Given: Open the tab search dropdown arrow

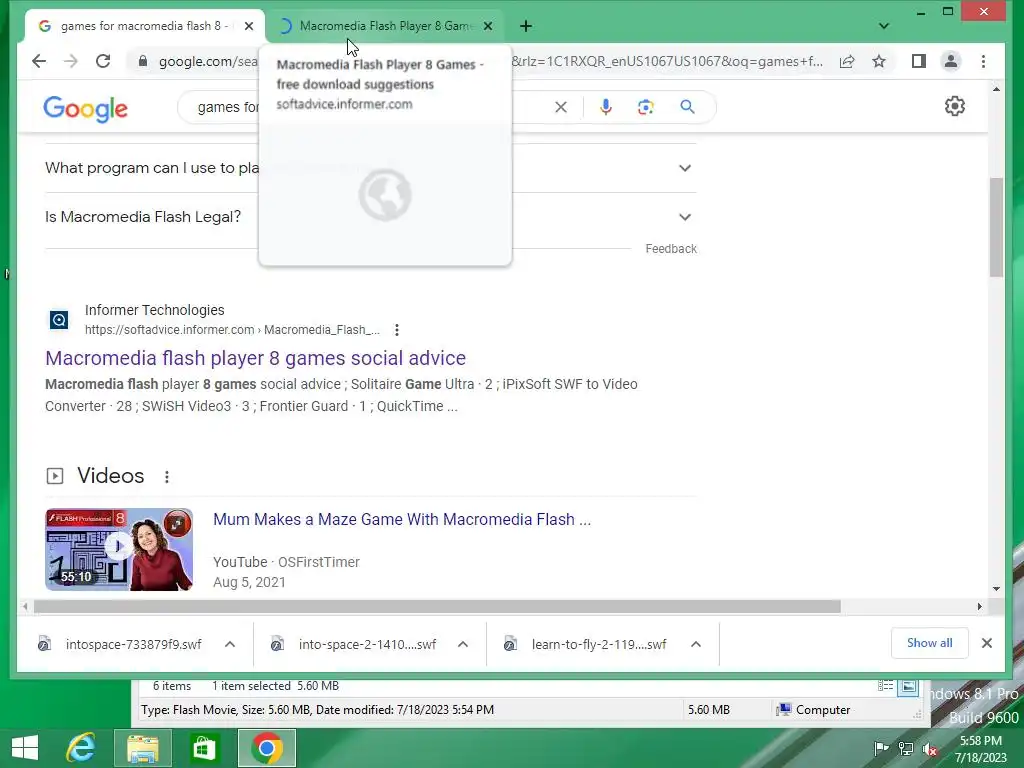Looking at the screenshot, I should (x=884, y=26).
